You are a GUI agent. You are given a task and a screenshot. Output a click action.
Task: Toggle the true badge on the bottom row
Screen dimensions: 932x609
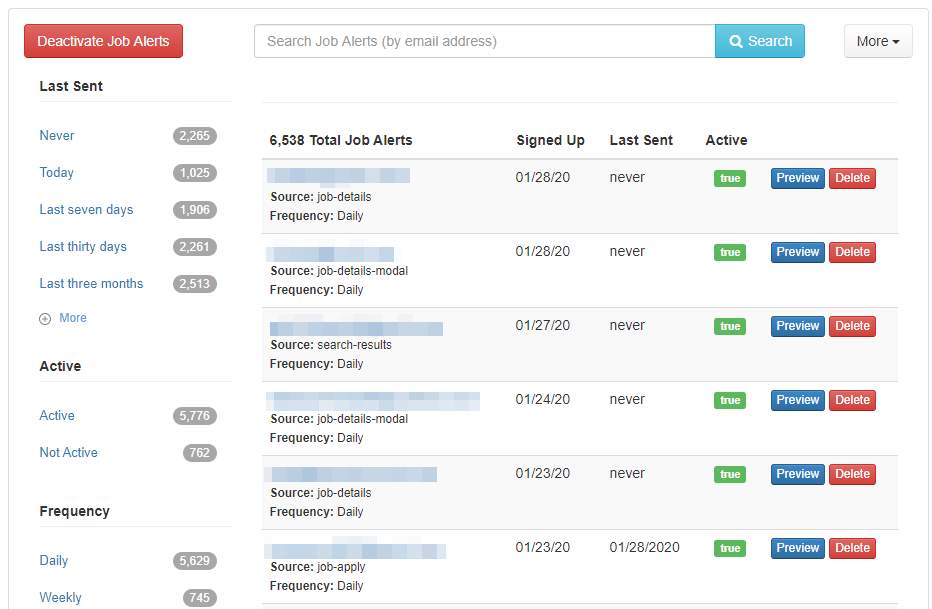click(x=729, y=547)
